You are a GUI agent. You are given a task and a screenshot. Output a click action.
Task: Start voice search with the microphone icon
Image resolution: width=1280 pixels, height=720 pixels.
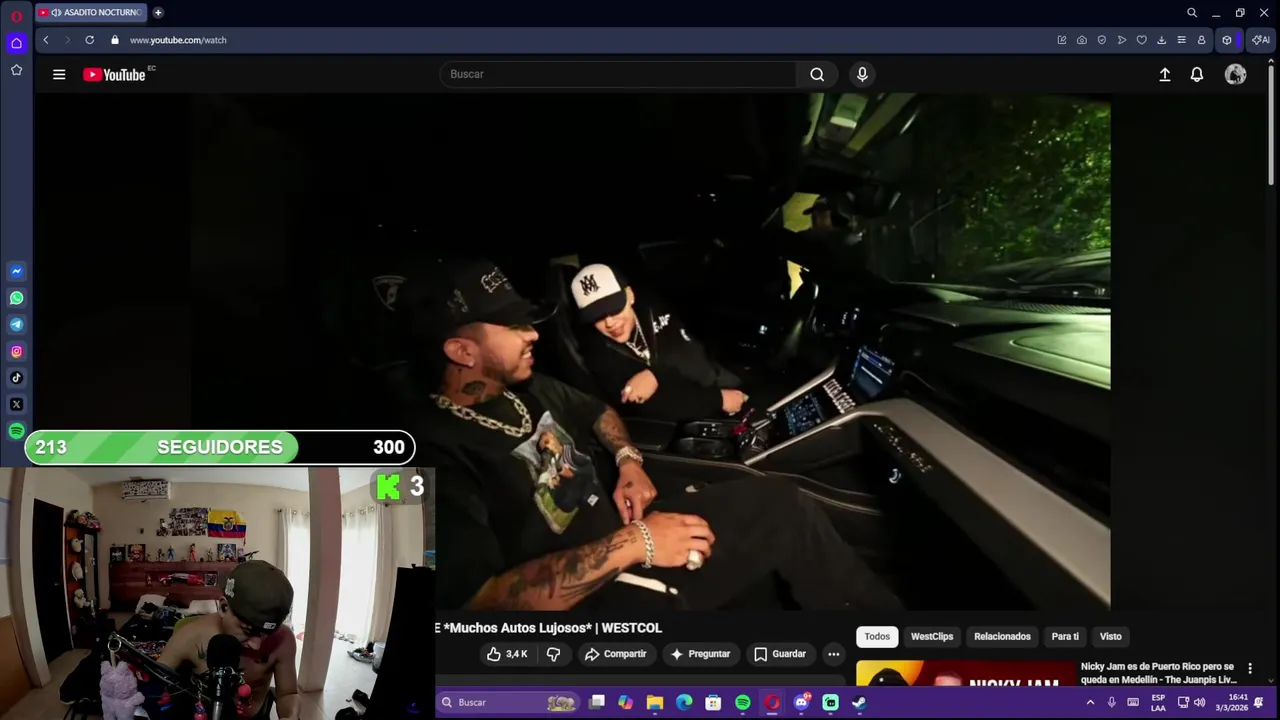[x=862, y=74]
